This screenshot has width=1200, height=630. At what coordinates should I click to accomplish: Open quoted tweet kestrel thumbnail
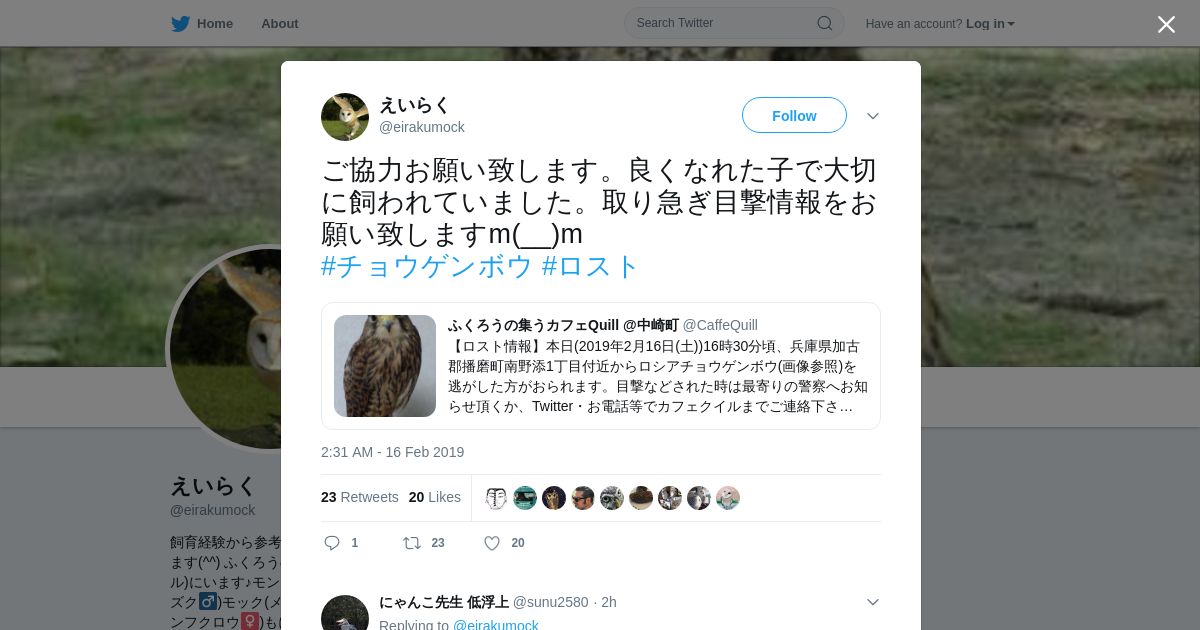[385, 366]
